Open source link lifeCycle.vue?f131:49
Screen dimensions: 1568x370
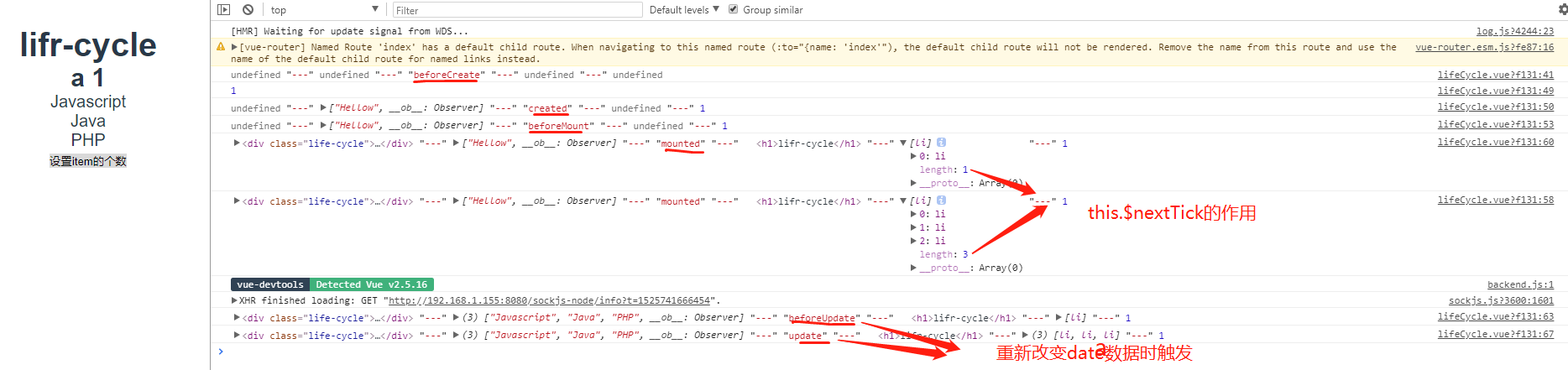click(x=1496, y=91)
